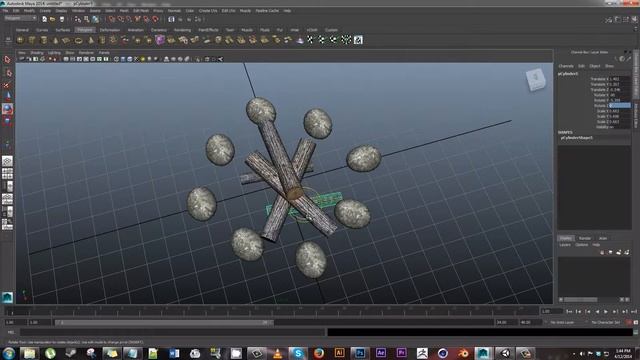Click the MEL command line input
This screenshot has width=640, height=360.
click(172, 333)
